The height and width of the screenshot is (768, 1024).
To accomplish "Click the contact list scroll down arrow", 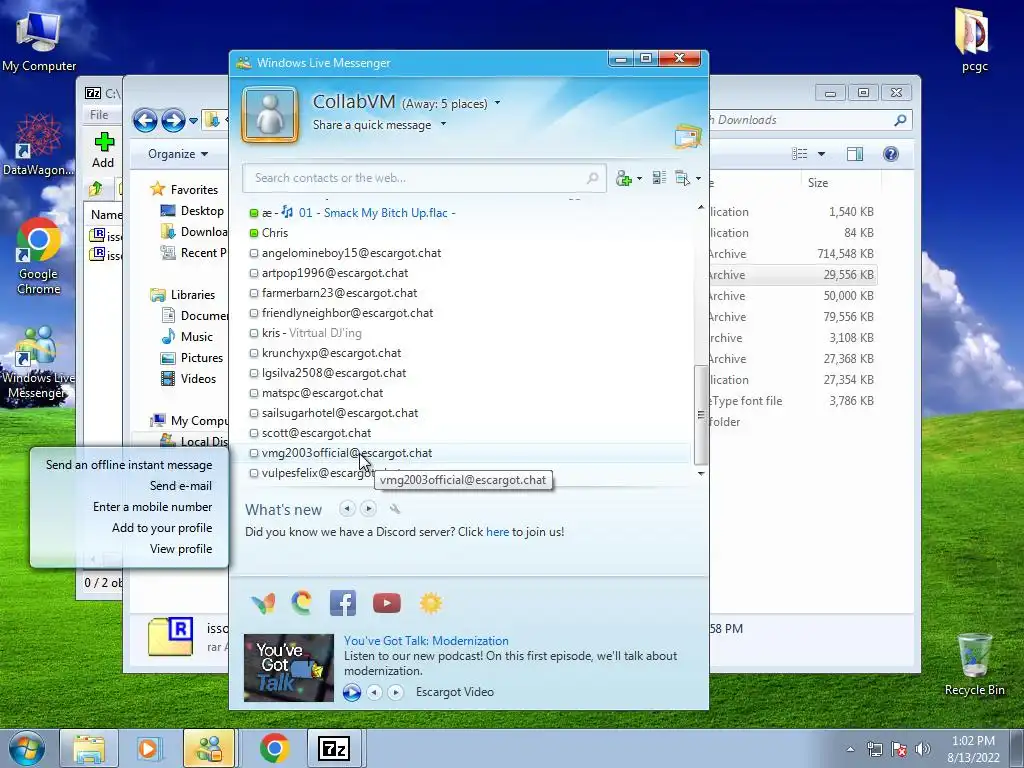I will (x=701, y=473).
